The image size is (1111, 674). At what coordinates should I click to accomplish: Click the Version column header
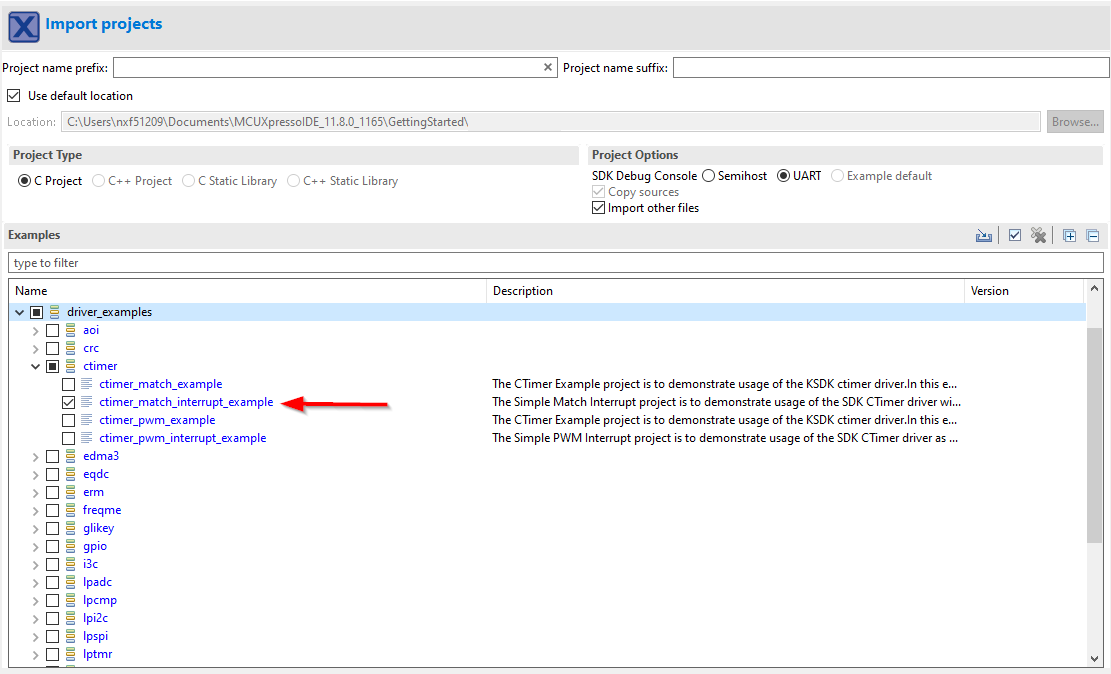pyautogui.click(x=1022, y=291)
